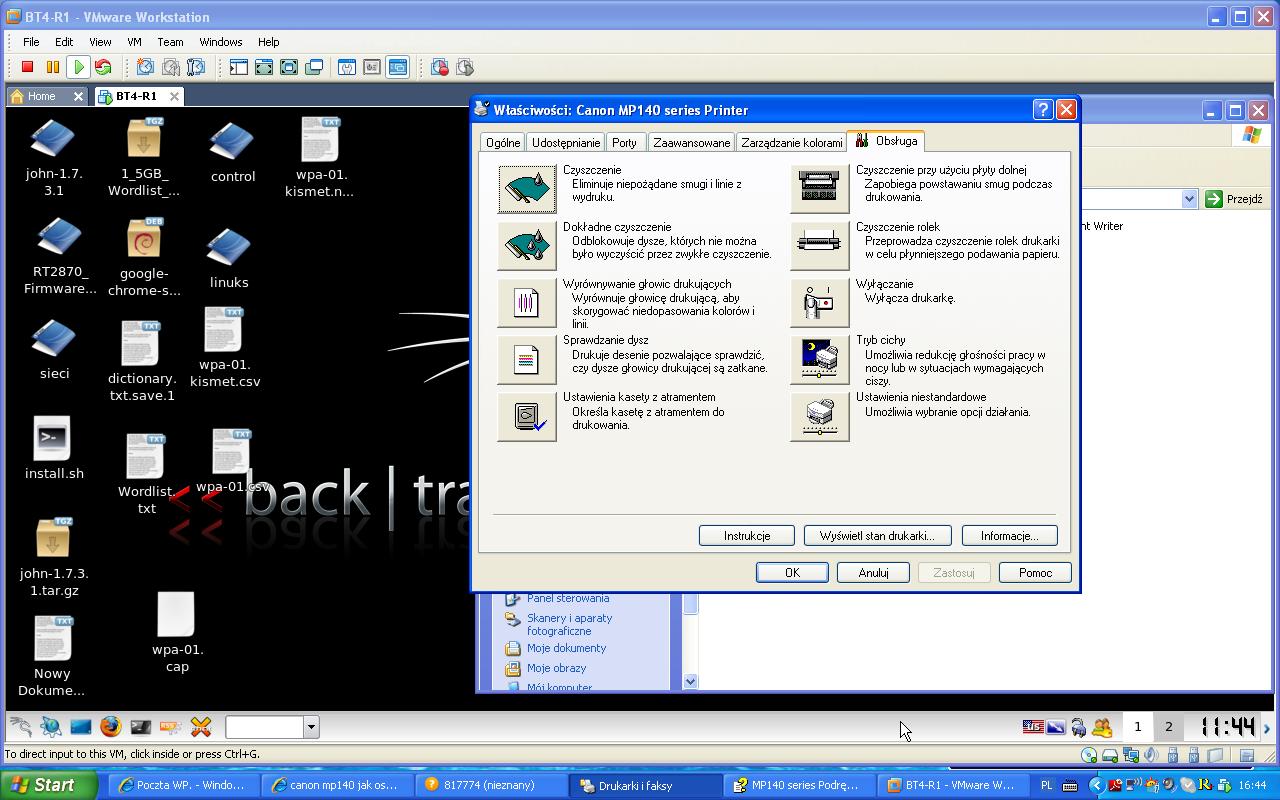Image resolution: width=1280 pixels, height=800 pixels.
Task: Open the Zaawansowane tab
Action: (x=692, y=143)
